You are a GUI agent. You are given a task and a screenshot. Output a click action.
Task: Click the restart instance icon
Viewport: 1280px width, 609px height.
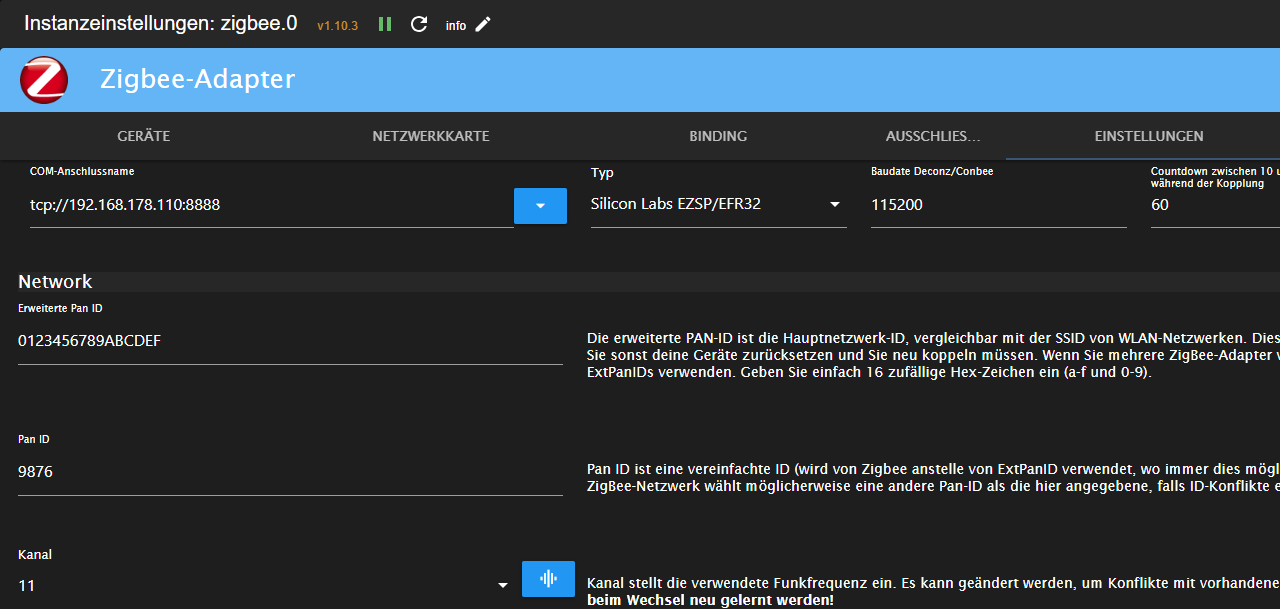click(419, 24)
